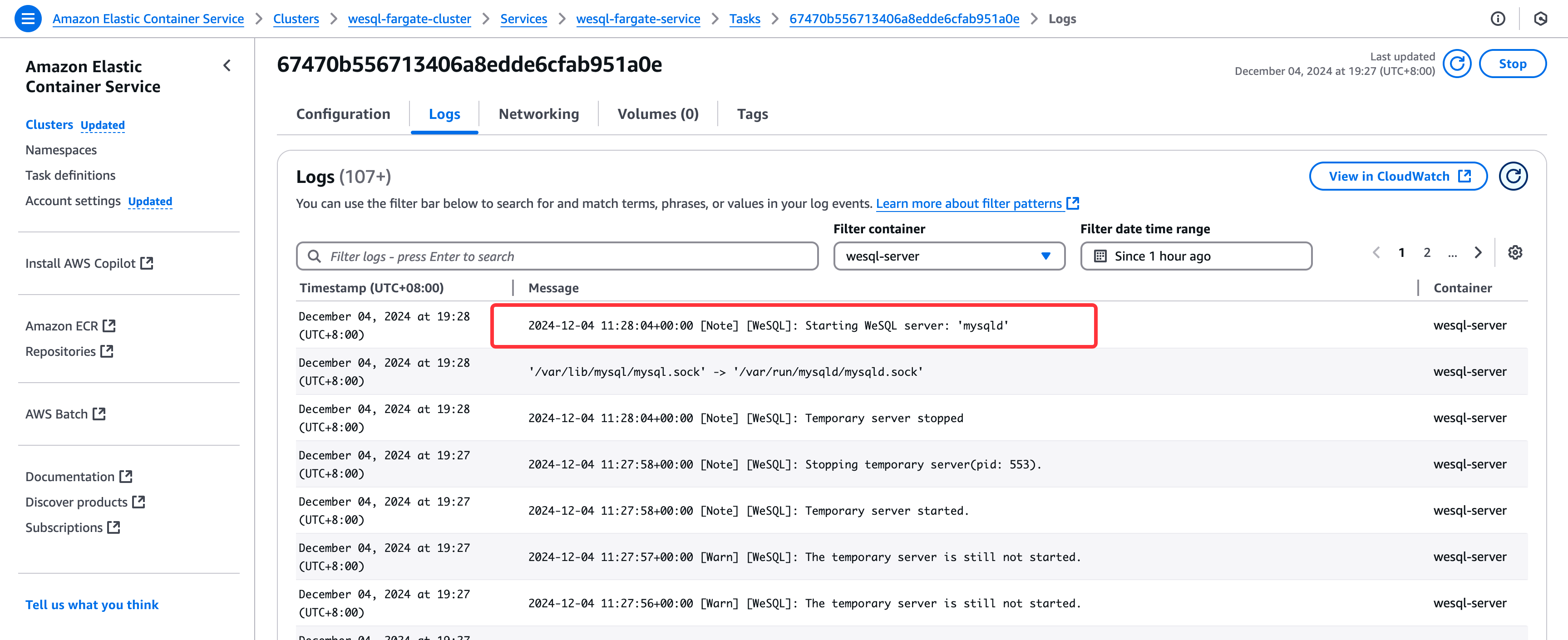Open wesql-fargate-service breadcrumb
1568x640 pixels.
pos(638,19)
